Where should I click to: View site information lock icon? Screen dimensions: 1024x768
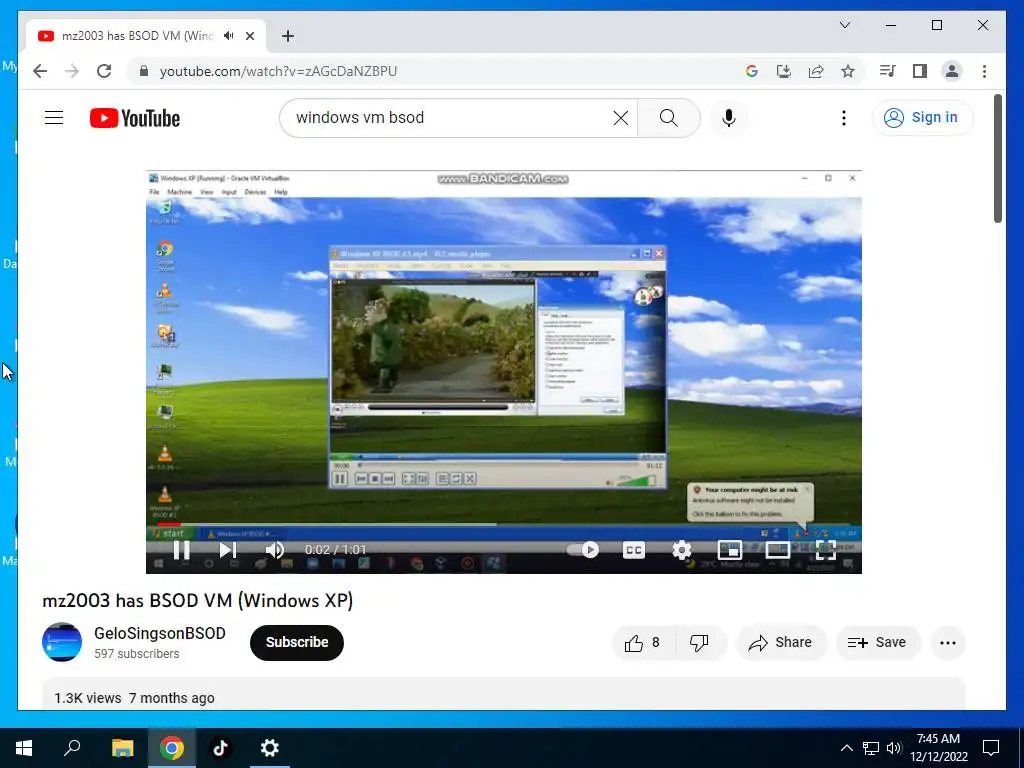coord(144,71)
